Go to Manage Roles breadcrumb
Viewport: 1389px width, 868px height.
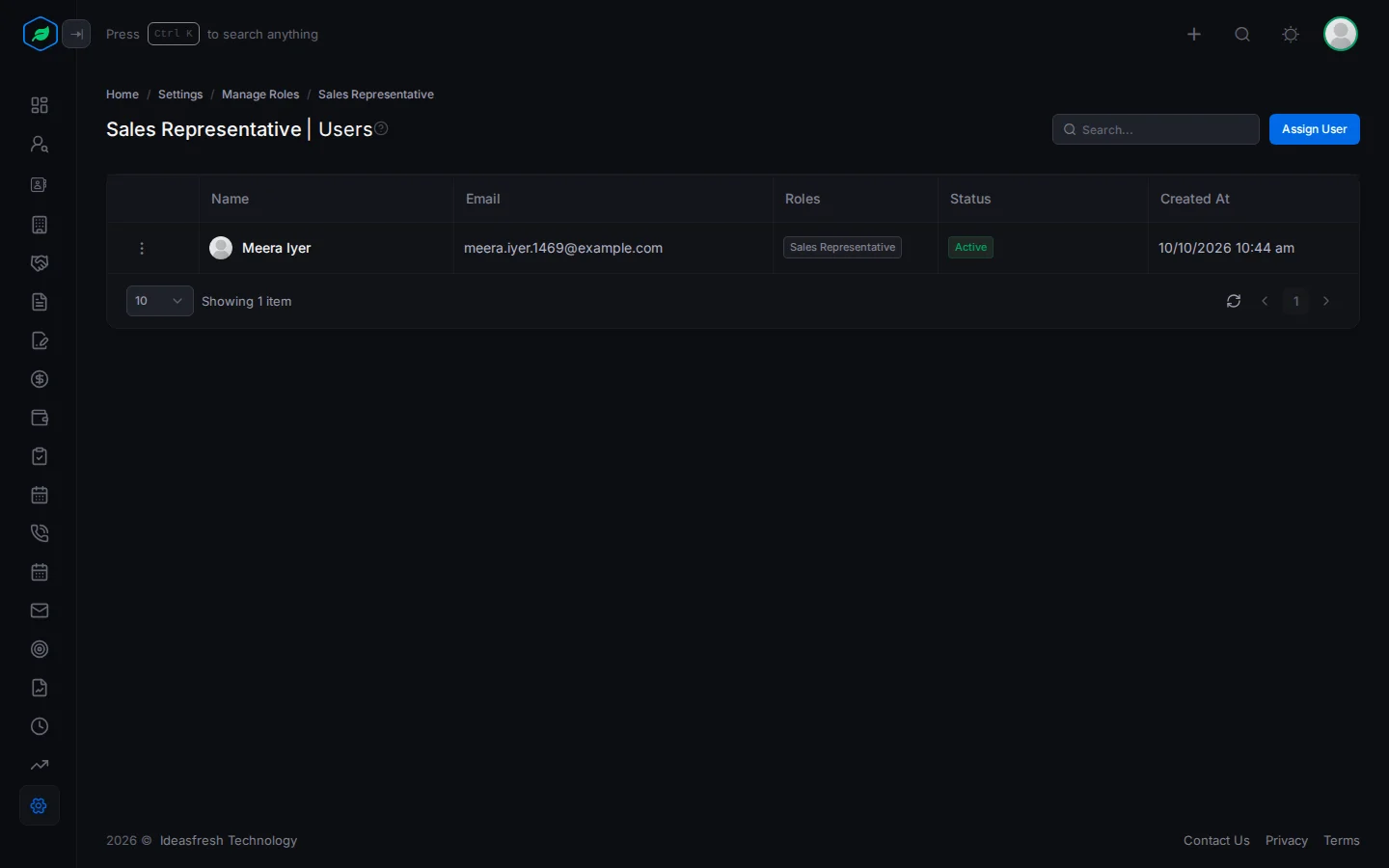(260, 95)
